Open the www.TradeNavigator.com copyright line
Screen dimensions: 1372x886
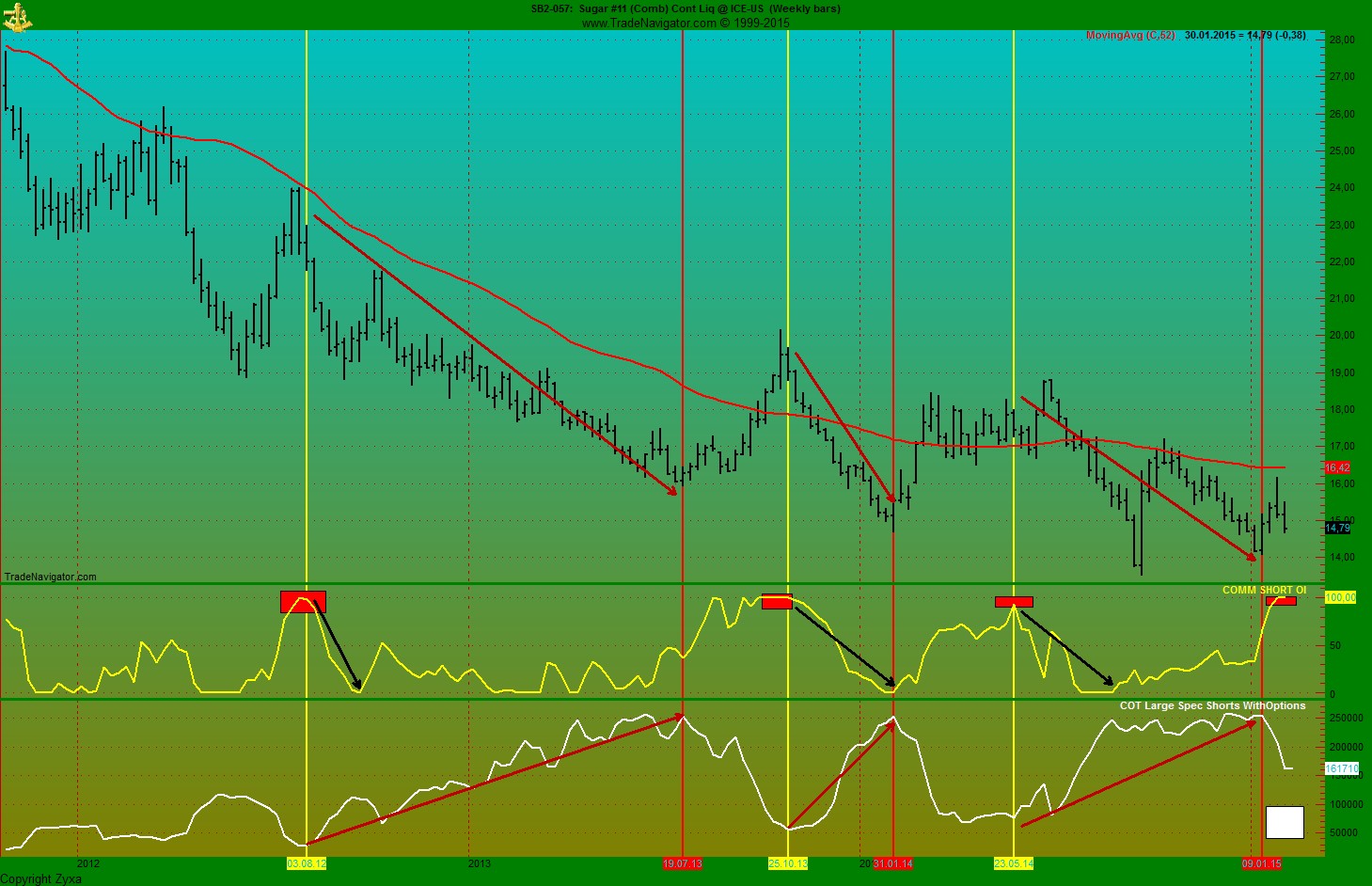[x=686, y=23]
